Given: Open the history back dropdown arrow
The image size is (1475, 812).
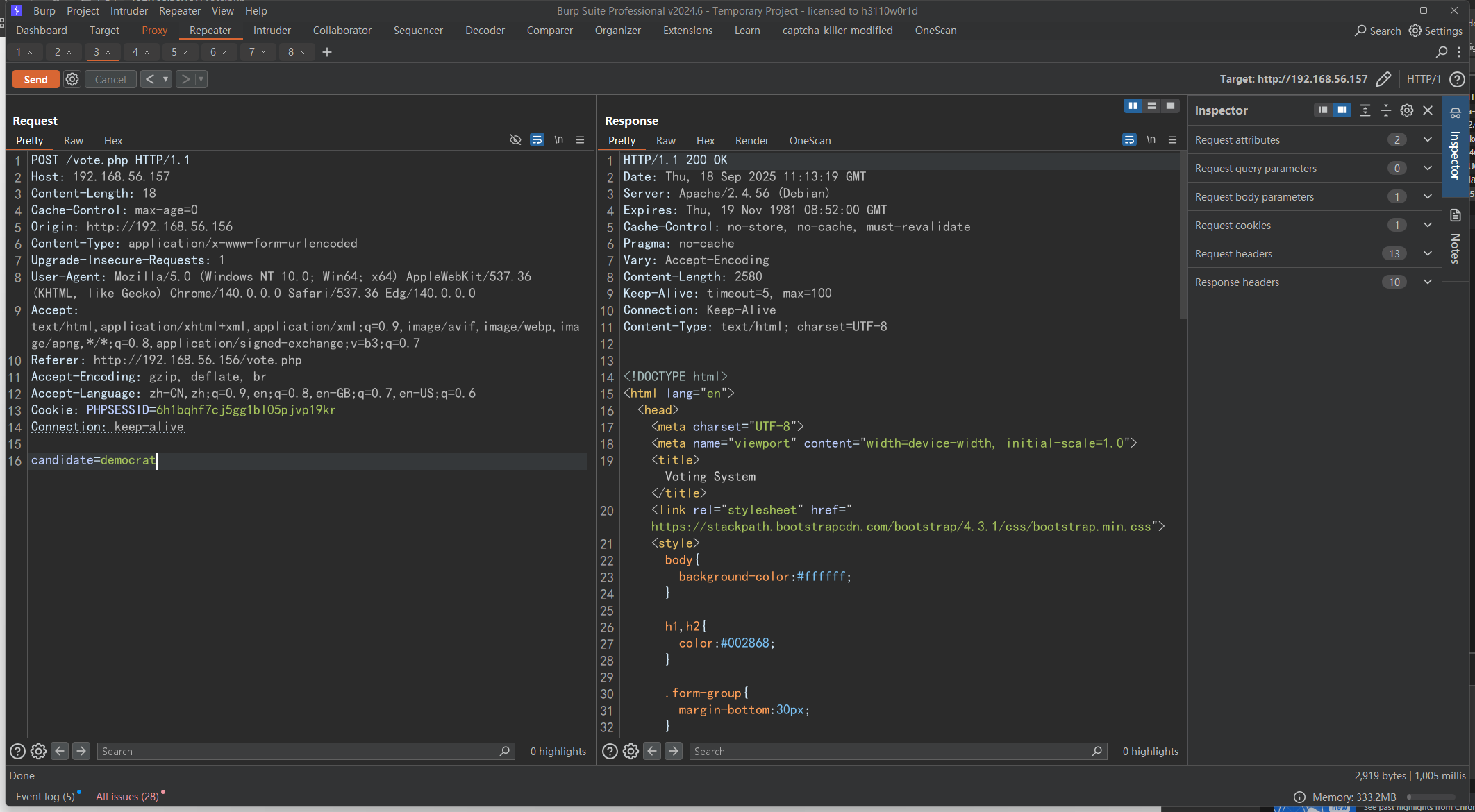Looking at the screenshot, I should click(x=165, y=79).
